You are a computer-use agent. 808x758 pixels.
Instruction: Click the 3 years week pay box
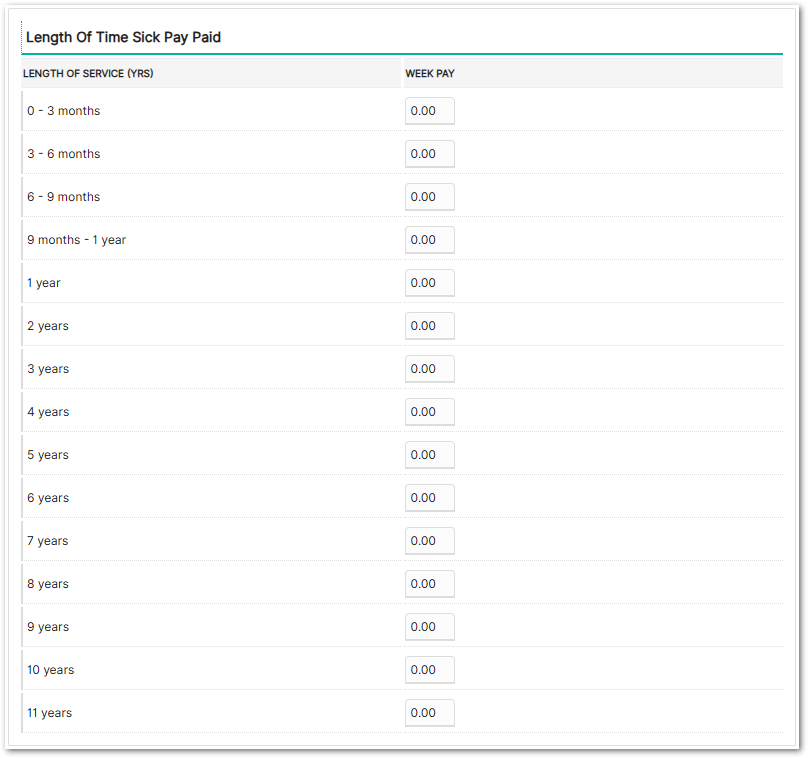coord(430,369)
